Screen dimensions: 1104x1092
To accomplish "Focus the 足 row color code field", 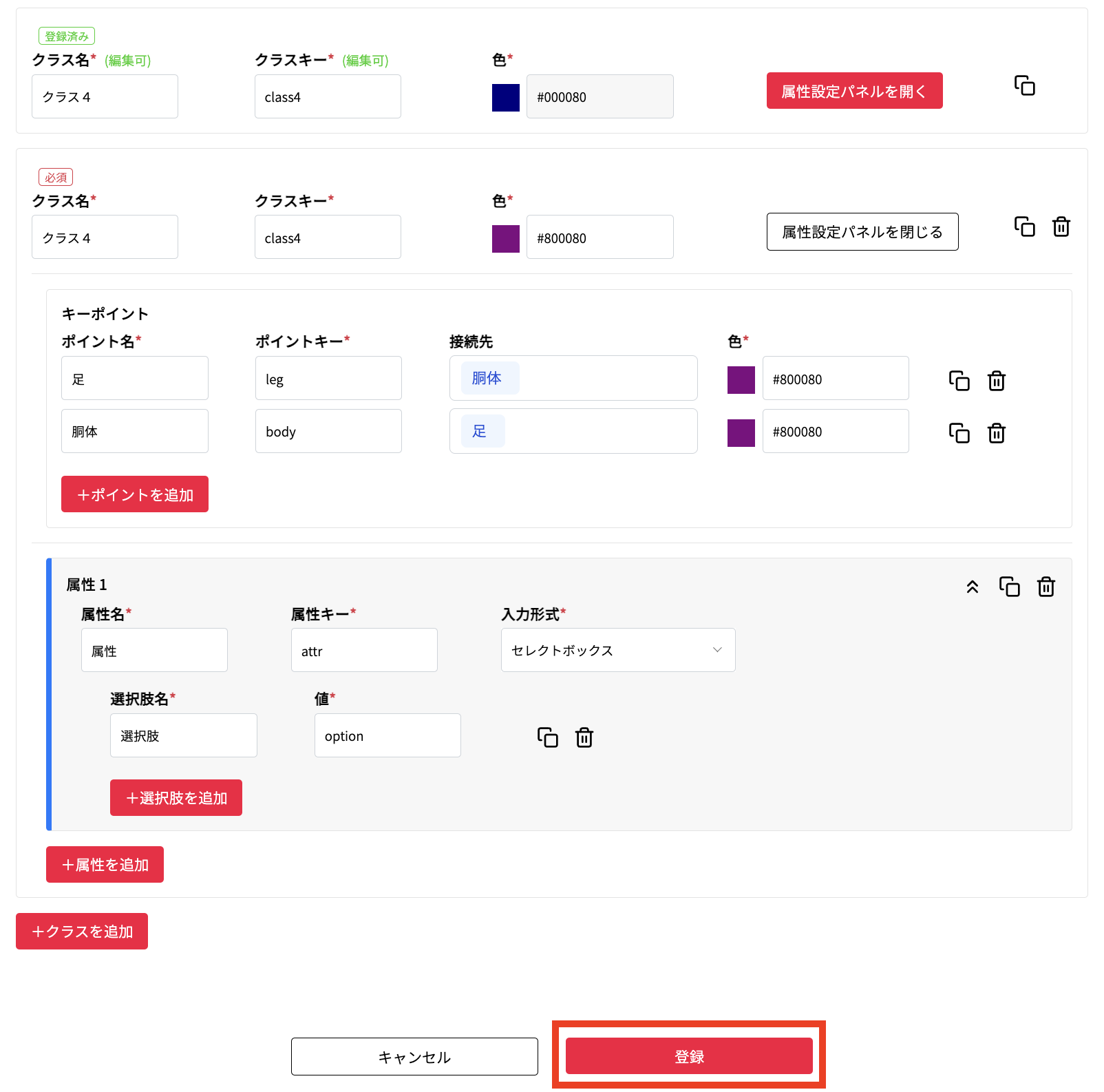I will point(836,378).
